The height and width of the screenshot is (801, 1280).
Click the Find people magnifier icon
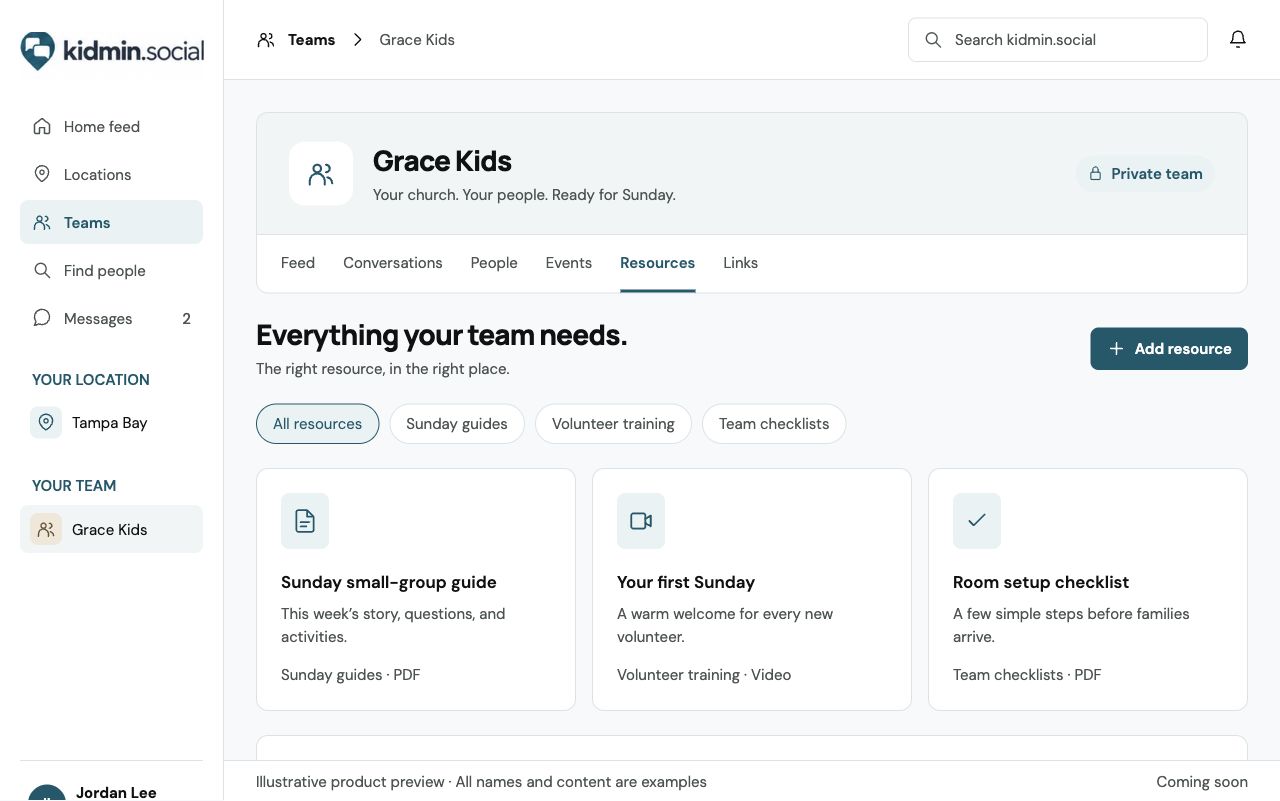click(42, 270)
